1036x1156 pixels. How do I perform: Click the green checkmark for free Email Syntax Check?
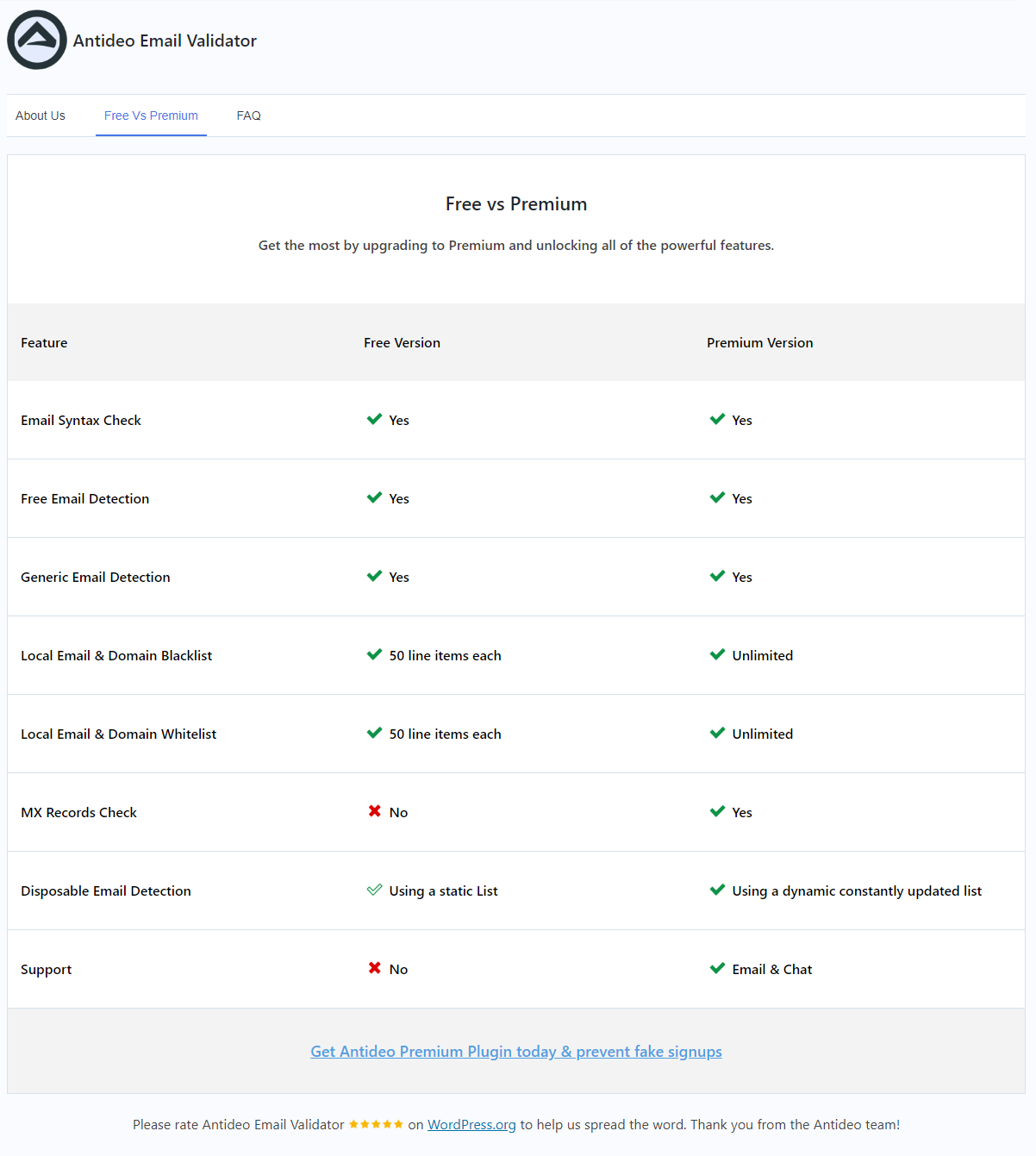[374, 419]
